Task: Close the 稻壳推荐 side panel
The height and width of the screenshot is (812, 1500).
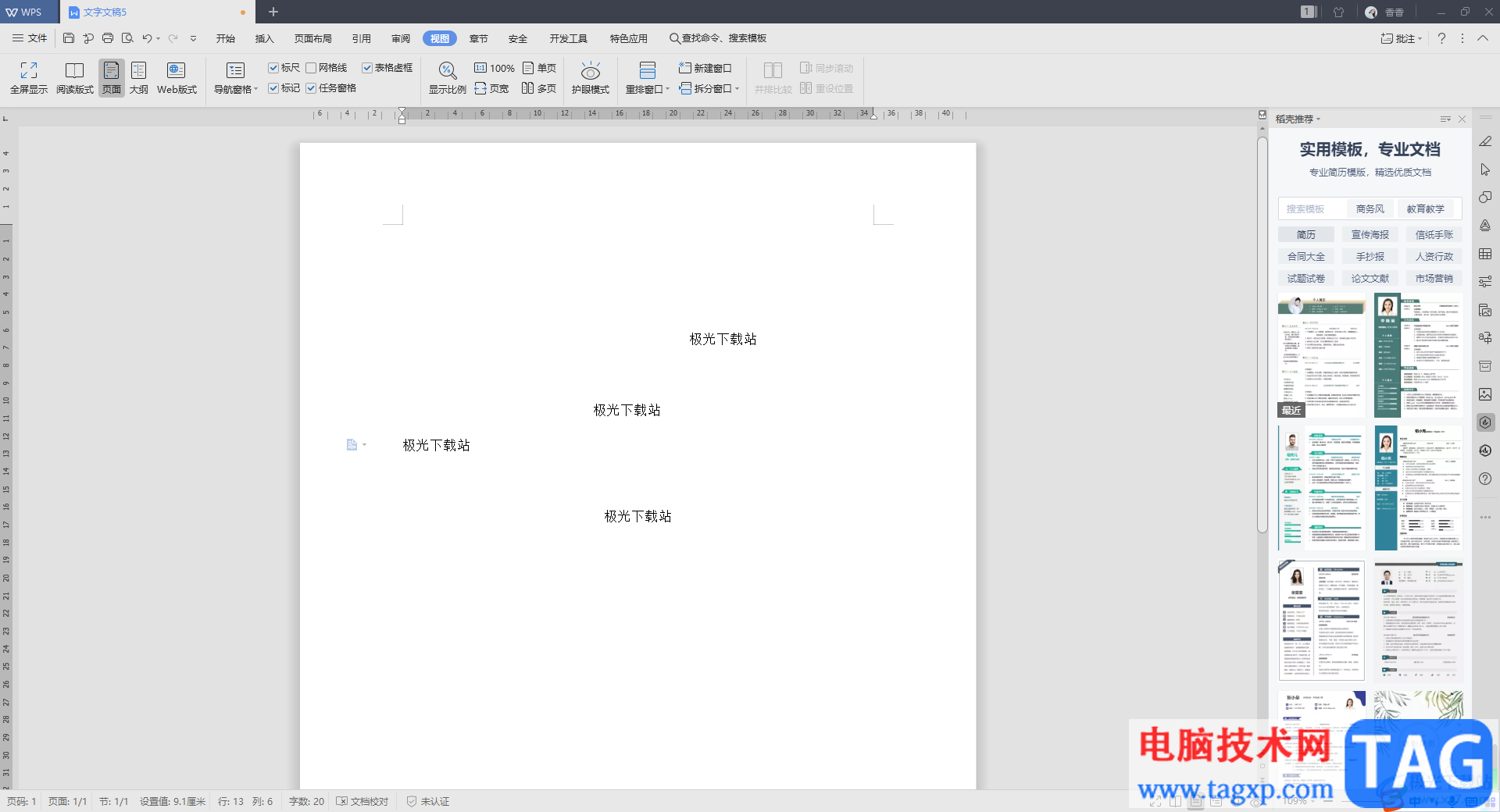Action: 1462,119
